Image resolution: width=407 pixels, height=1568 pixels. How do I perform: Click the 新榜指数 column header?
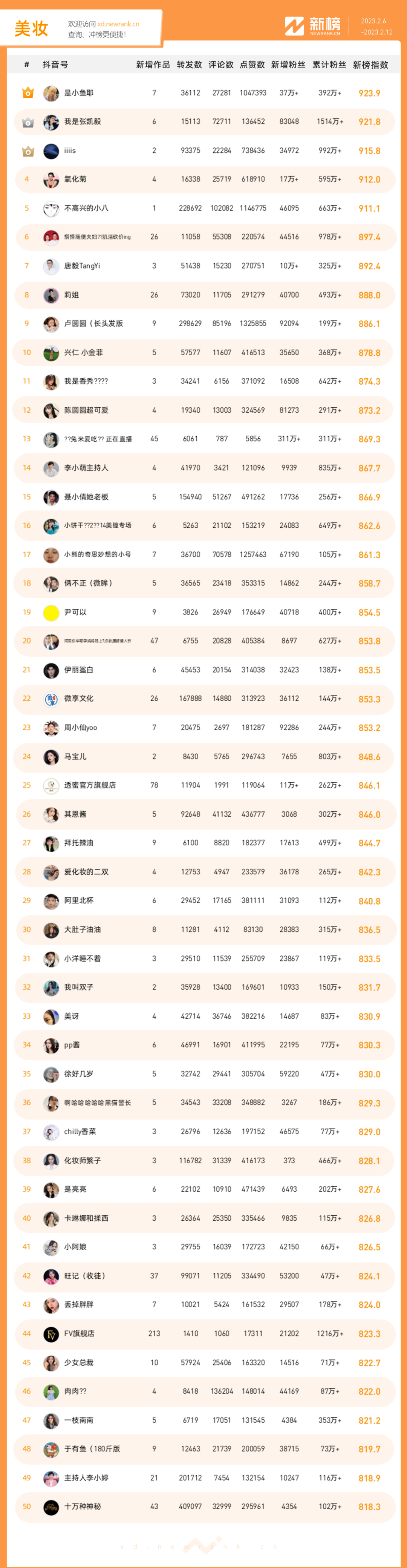[370, 65]
